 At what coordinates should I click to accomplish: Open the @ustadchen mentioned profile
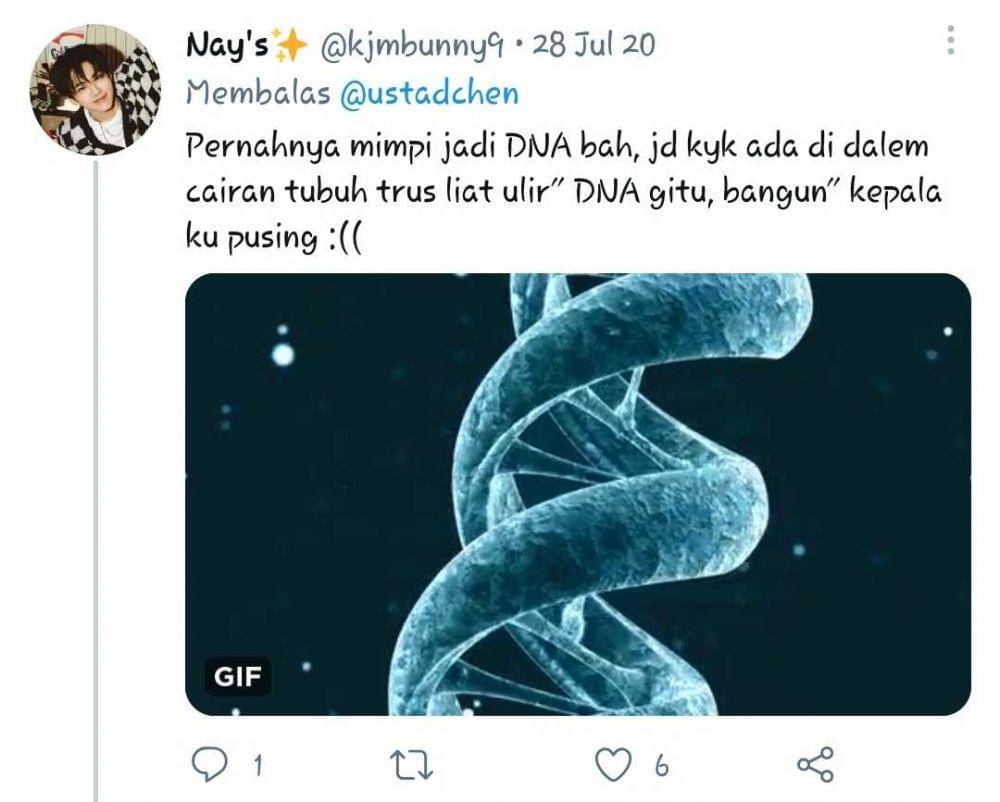pos(429,94)
